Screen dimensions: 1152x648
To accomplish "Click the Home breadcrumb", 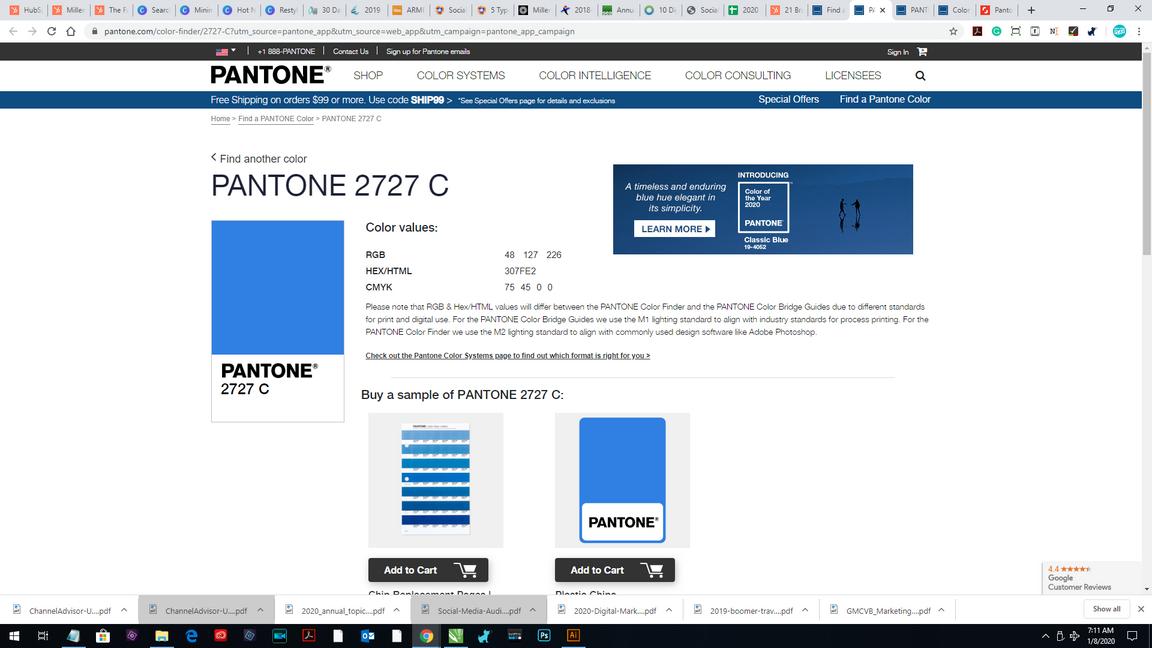I will 220,119.
